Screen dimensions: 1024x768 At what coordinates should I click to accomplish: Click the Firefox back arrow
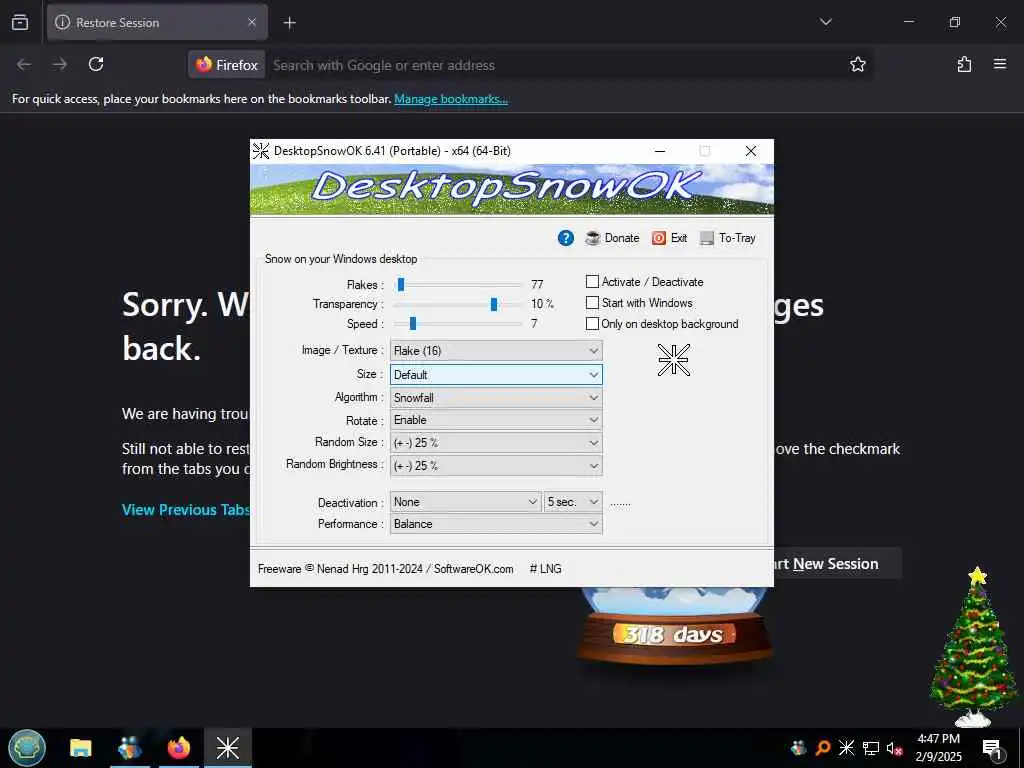pyautogui.click(x=24, y=64)
